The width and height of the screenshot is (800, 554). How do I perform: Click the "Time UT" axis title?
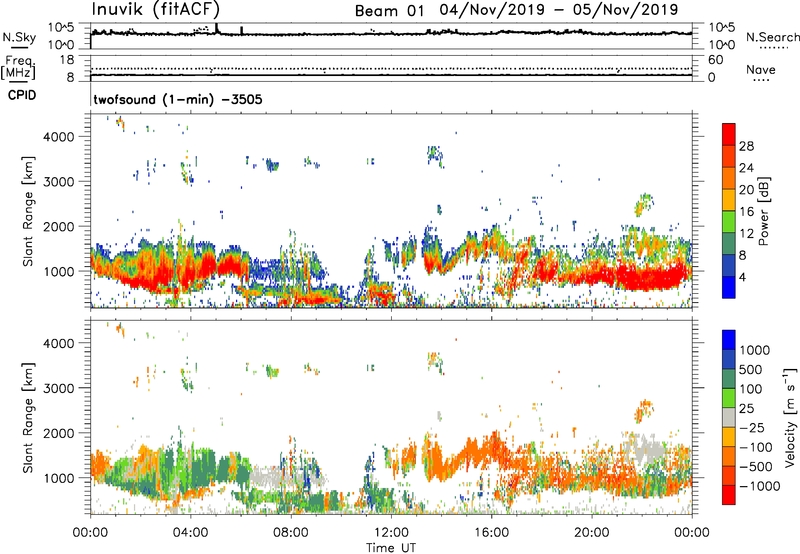click(x=391, y=548)
